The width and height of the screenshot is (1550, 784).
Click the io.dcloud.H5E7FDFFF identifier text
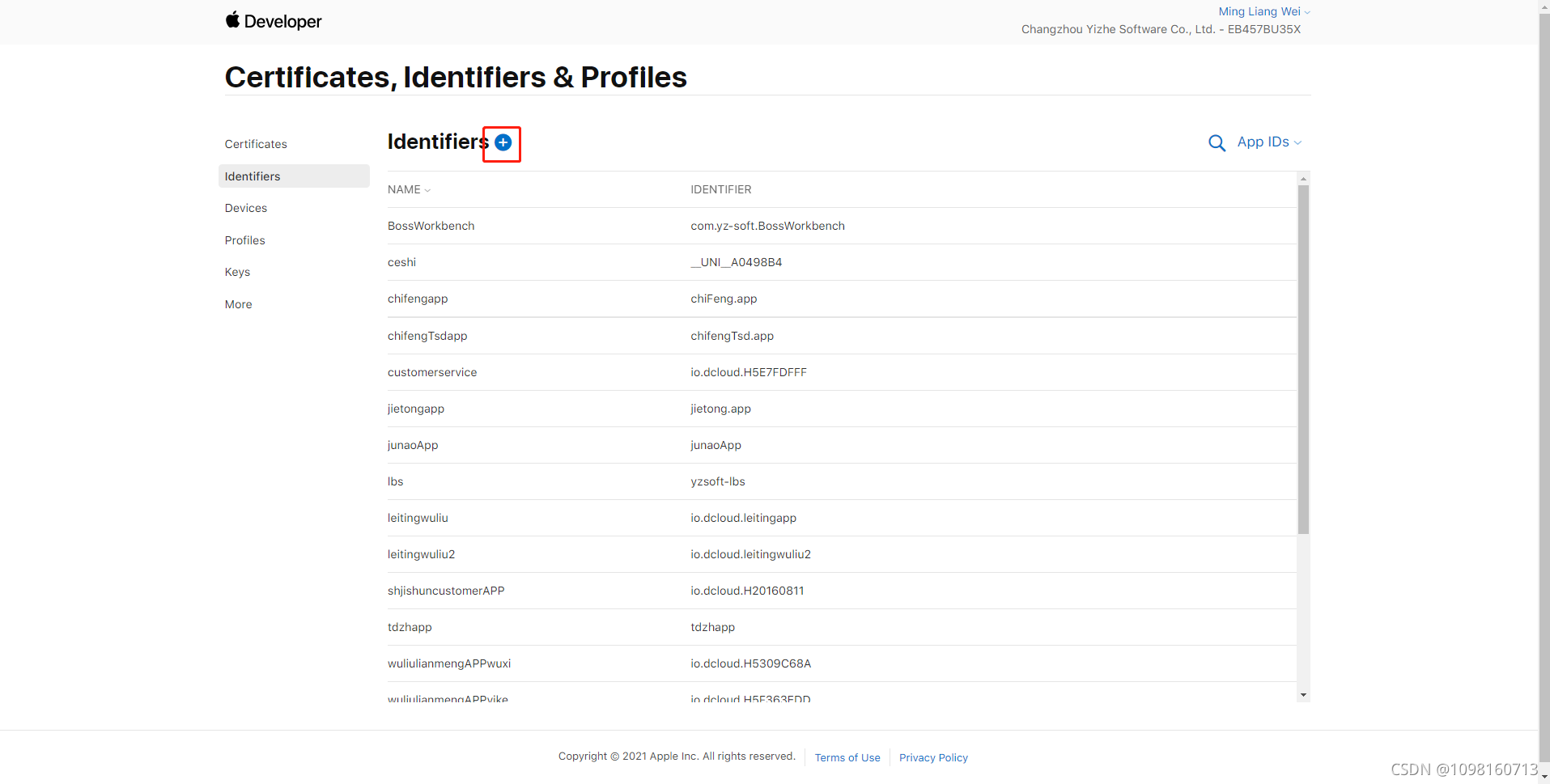[x=749, y=372]
